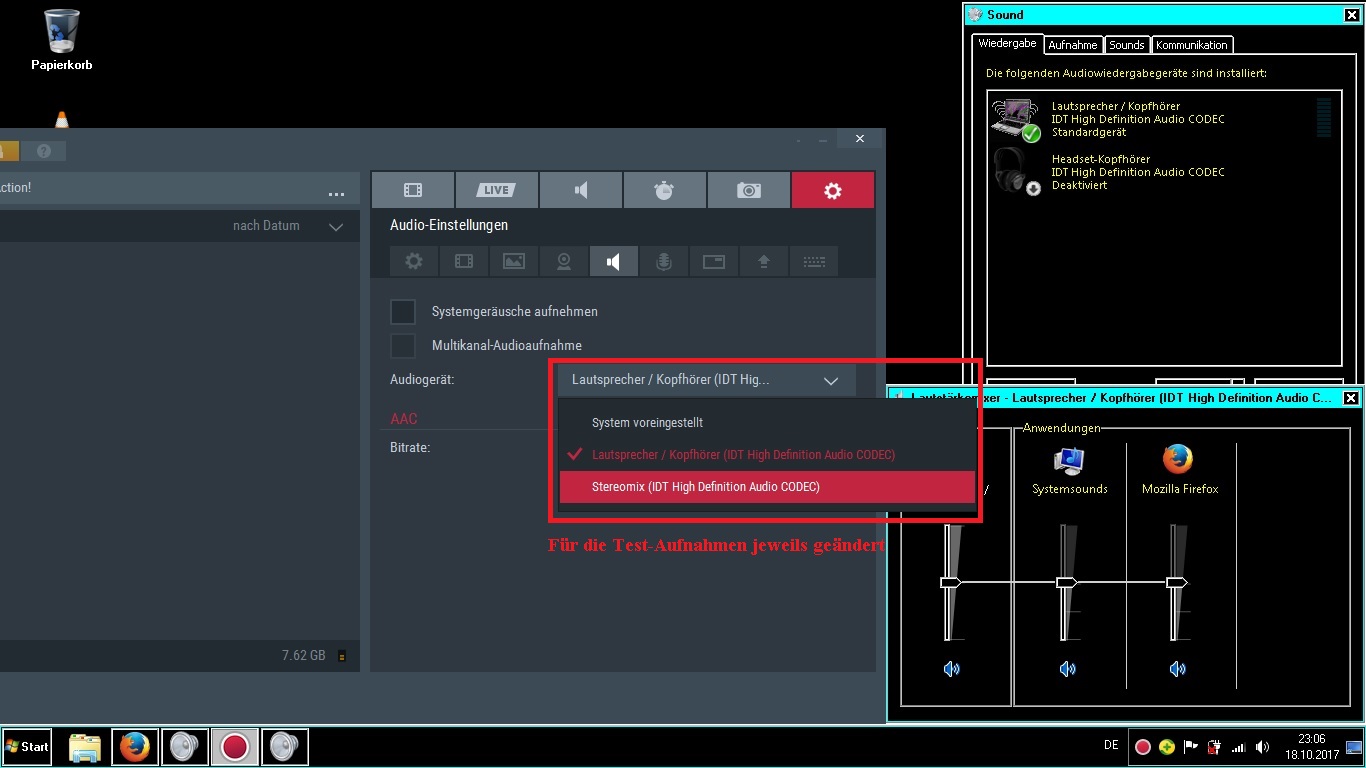Open the red settings gear tab
This screenshot has height=768, width=1366.
833,190
